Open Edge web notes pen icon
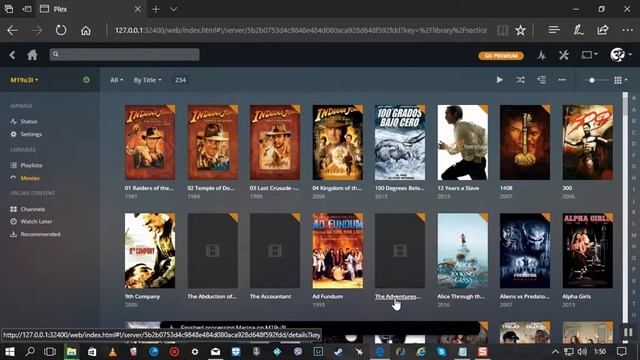The height and width of the screenshot is (360, 640). [x=578, y=30]
